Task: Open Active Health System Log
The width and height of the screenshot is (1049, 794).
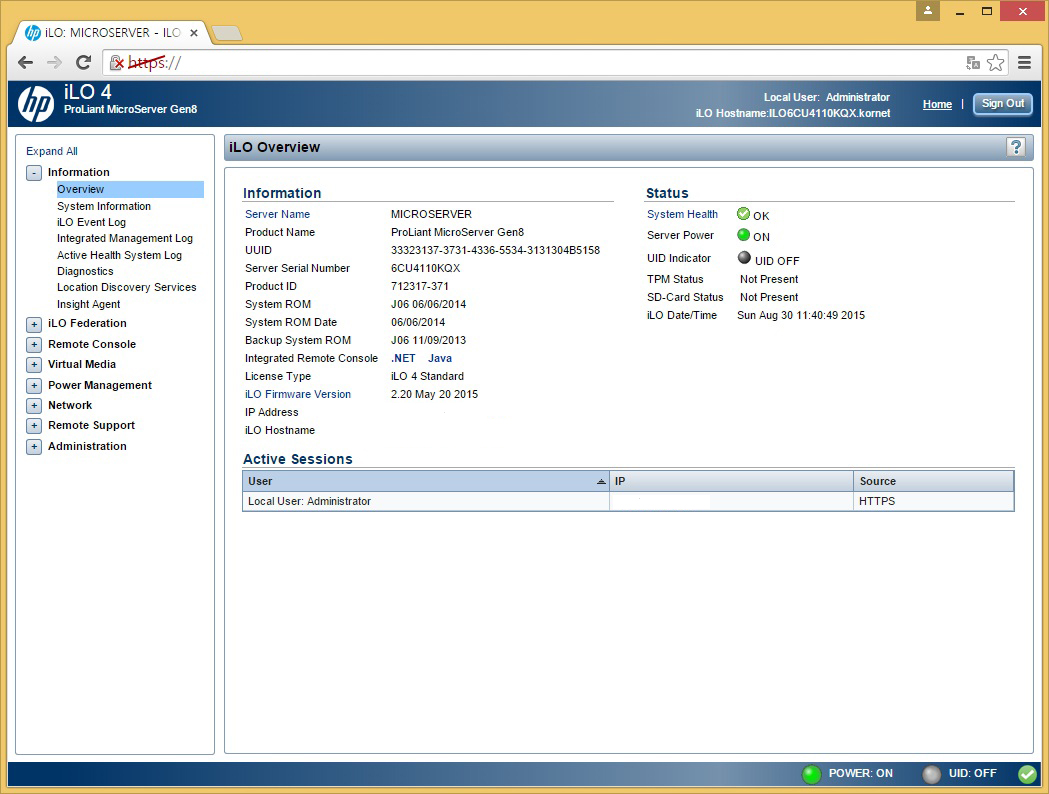Action: [x=119, y=255]
